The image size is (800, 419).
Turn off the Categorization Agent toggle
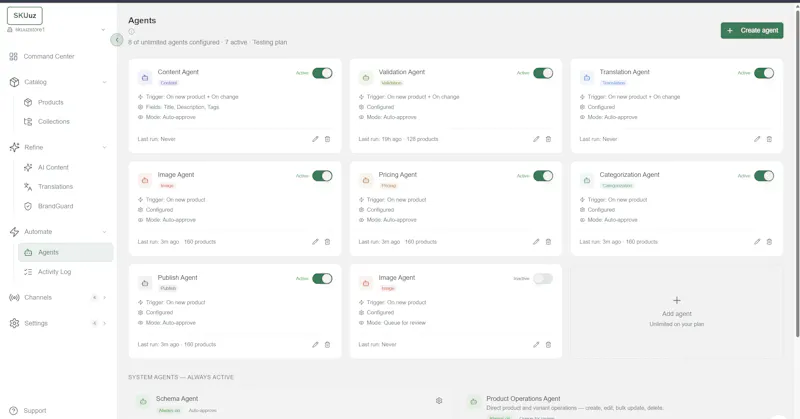(x=764, y=176)
